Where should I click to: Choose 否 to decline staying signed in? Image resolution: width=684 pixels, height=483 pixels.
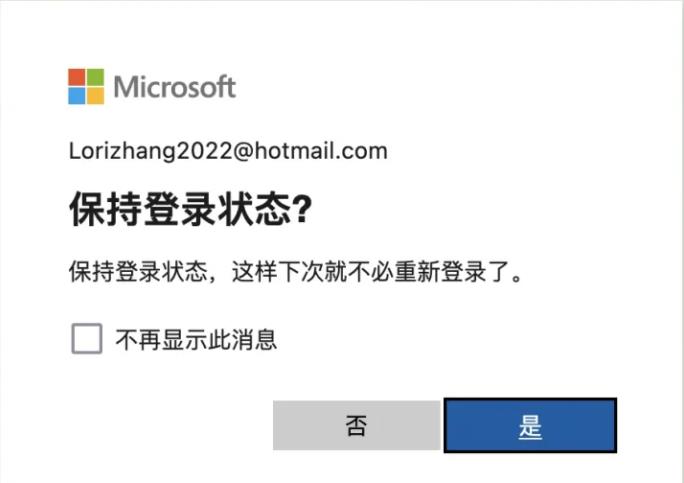point(356,425)
